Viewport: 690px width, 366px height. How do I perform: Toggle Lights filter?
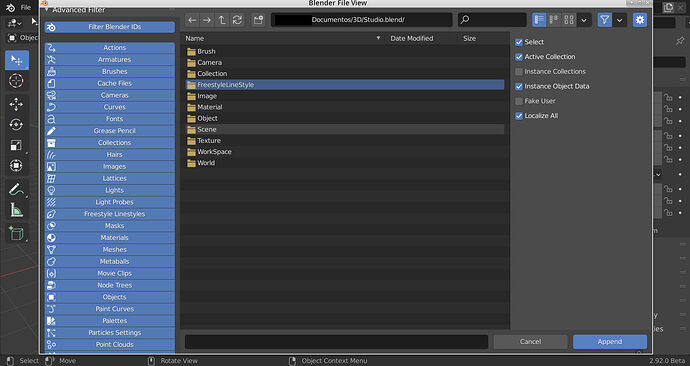(x=110, y=190)
